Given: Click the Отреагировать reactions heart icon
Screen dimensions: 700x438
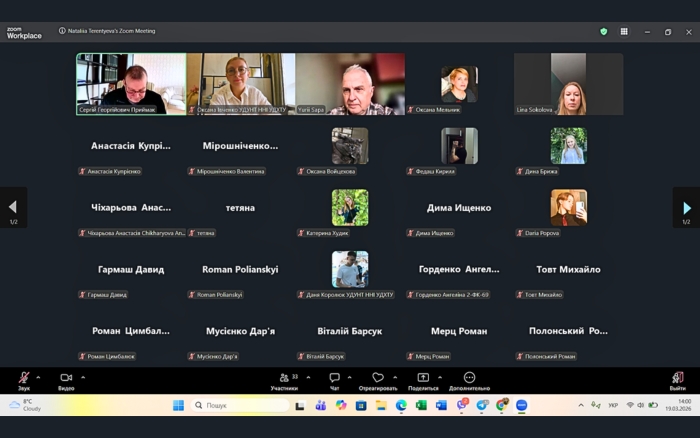Looking at the screenshot, I should point(378,378).
